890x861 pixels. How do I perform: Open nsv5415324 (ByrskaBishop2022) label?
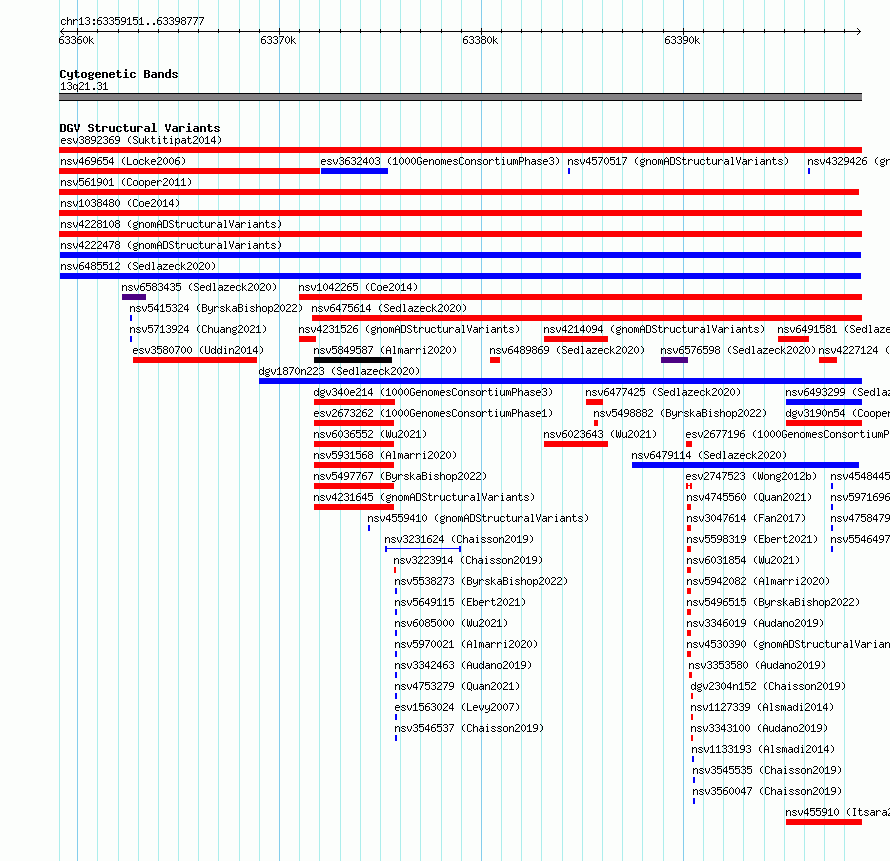[x=216, y=308]
